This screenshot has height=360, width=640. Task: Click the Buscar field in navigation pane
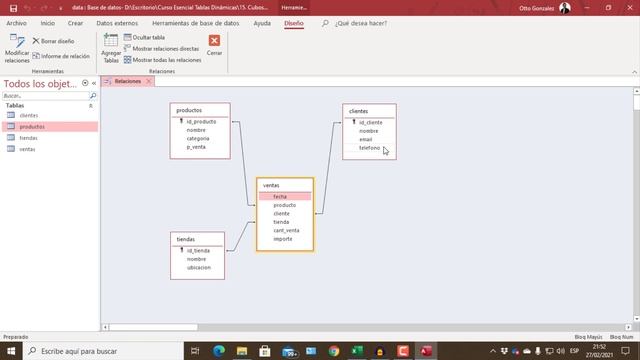point(45,96)
